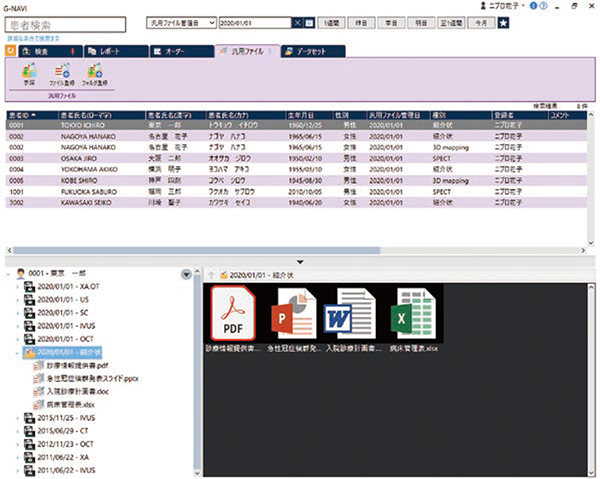Image resolution: width=600 pixels, height=479 pixels.
Task: Collapse patient 0001 panel with round arrow
Action: pyautogui.click(x=186, y=274)
